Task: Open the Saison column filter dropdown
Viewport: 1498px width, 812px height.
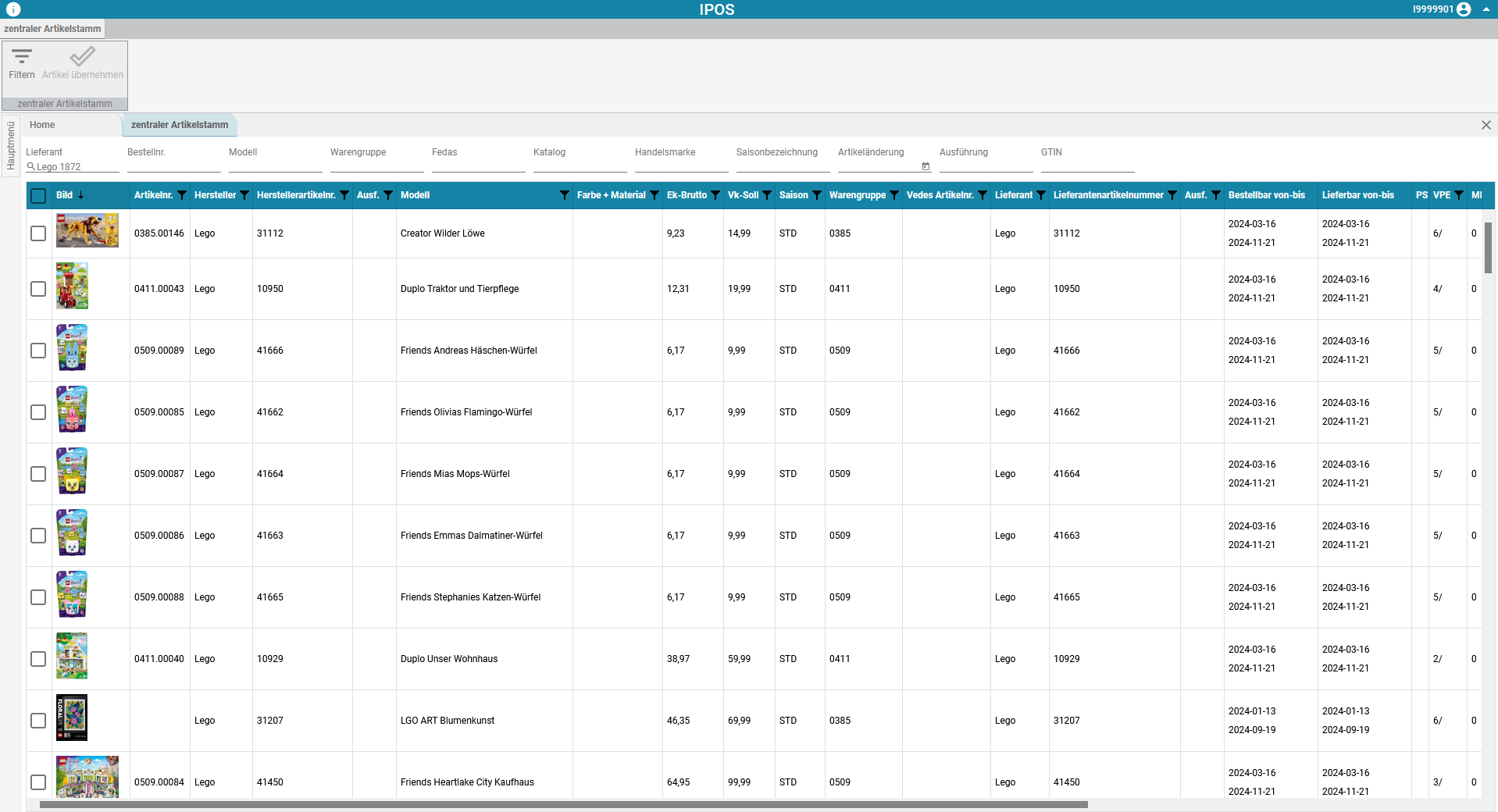Action: [x=815, y=196]
